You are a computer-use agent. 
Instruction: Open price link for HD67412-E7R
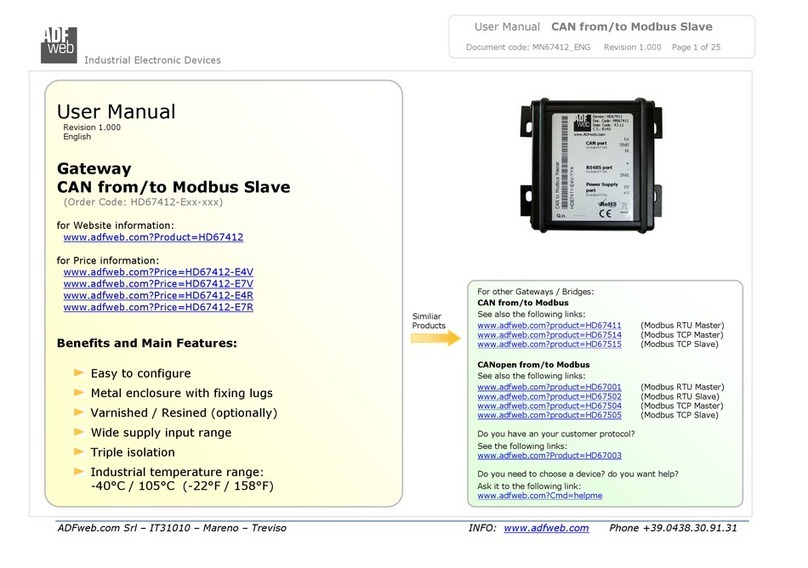tap(158, 307)
